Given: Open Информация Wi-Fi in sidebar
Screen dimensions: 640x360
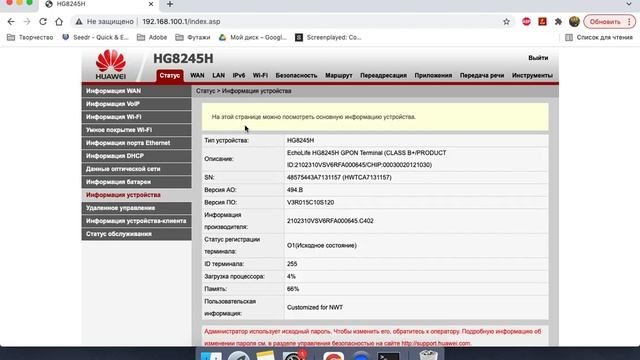Looking at the screenshot, I should [136, 117].
